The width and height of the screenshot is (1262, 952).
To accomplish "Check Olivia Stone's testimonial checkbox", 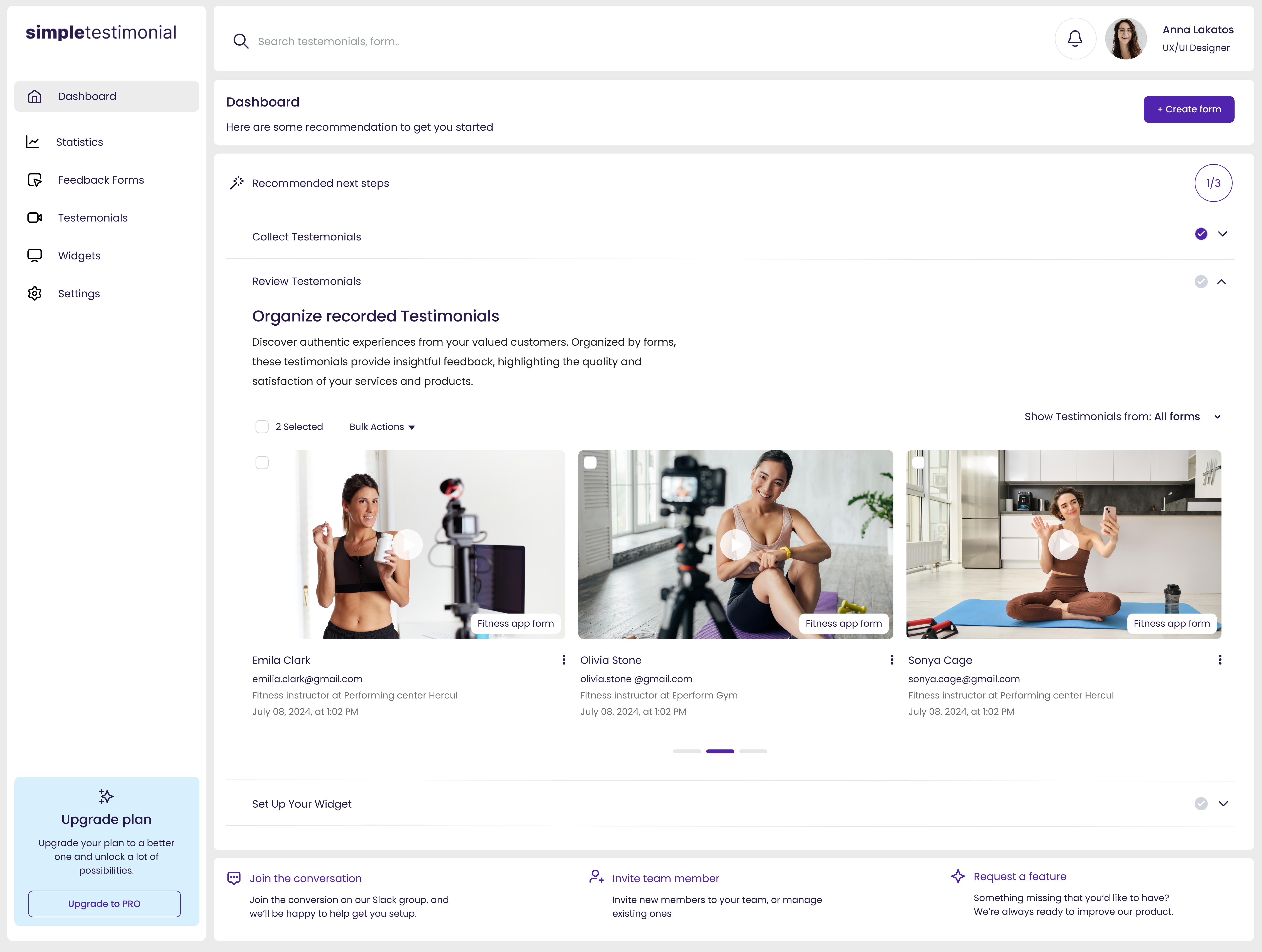I will [590, 463].
